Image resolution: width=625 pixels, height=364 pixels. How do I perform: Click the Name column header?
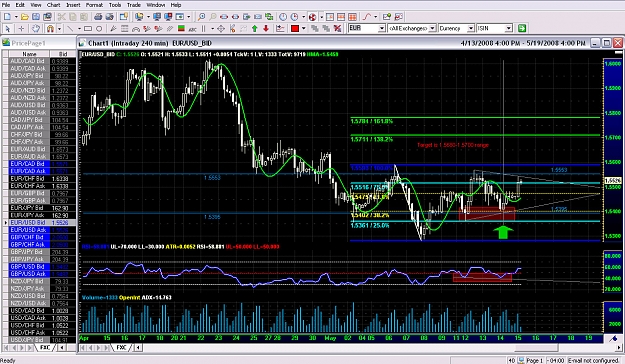tap(29, 53)
